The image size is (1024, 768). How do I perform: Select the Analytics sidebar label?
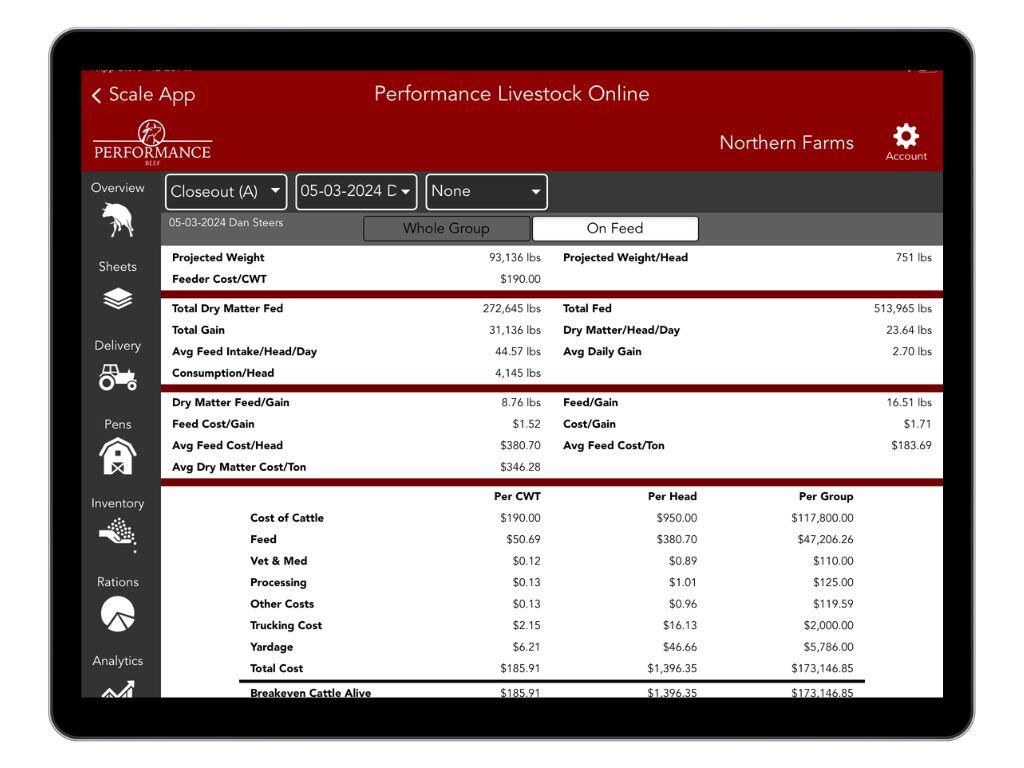pyautogui.click(x=118, y=661)
